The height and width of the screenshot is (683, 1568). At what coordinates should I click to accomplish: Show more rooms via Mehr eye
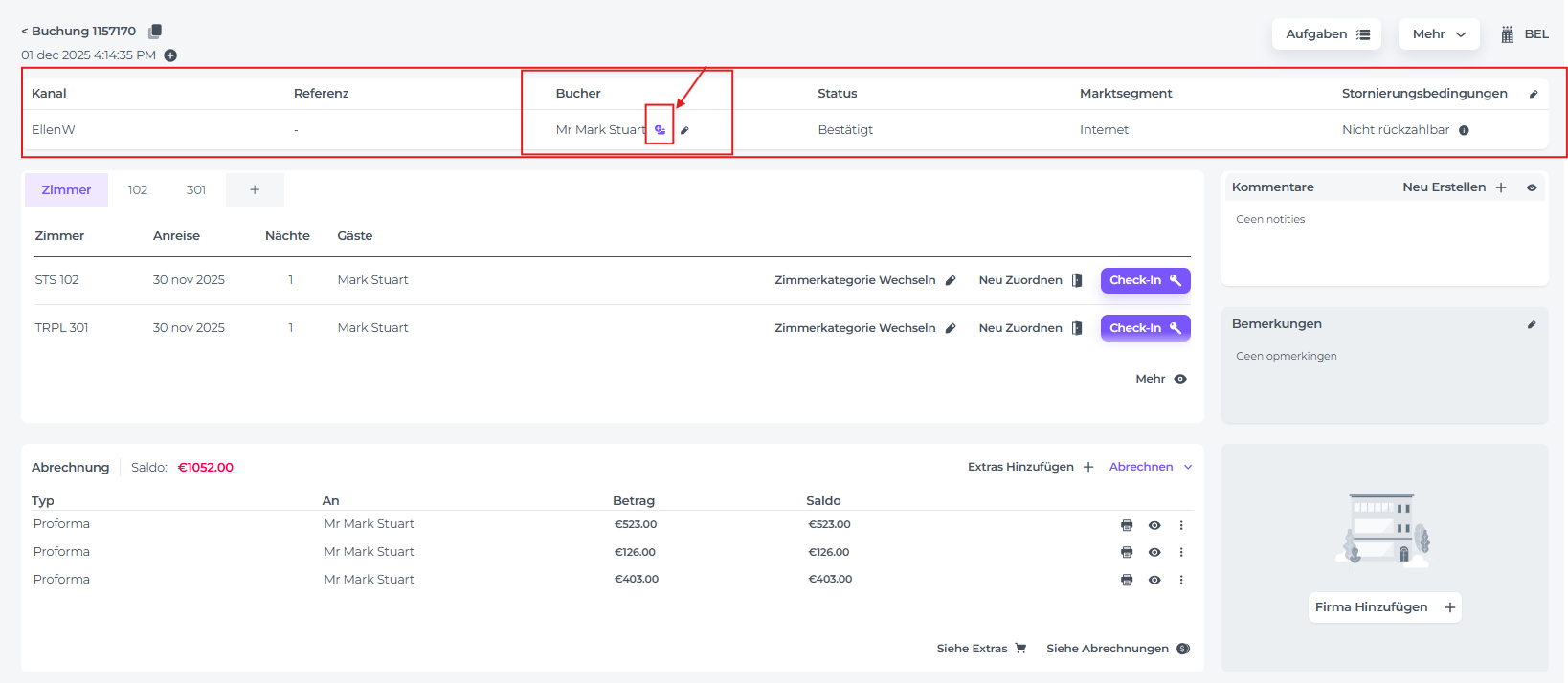tap(1180, 379)
